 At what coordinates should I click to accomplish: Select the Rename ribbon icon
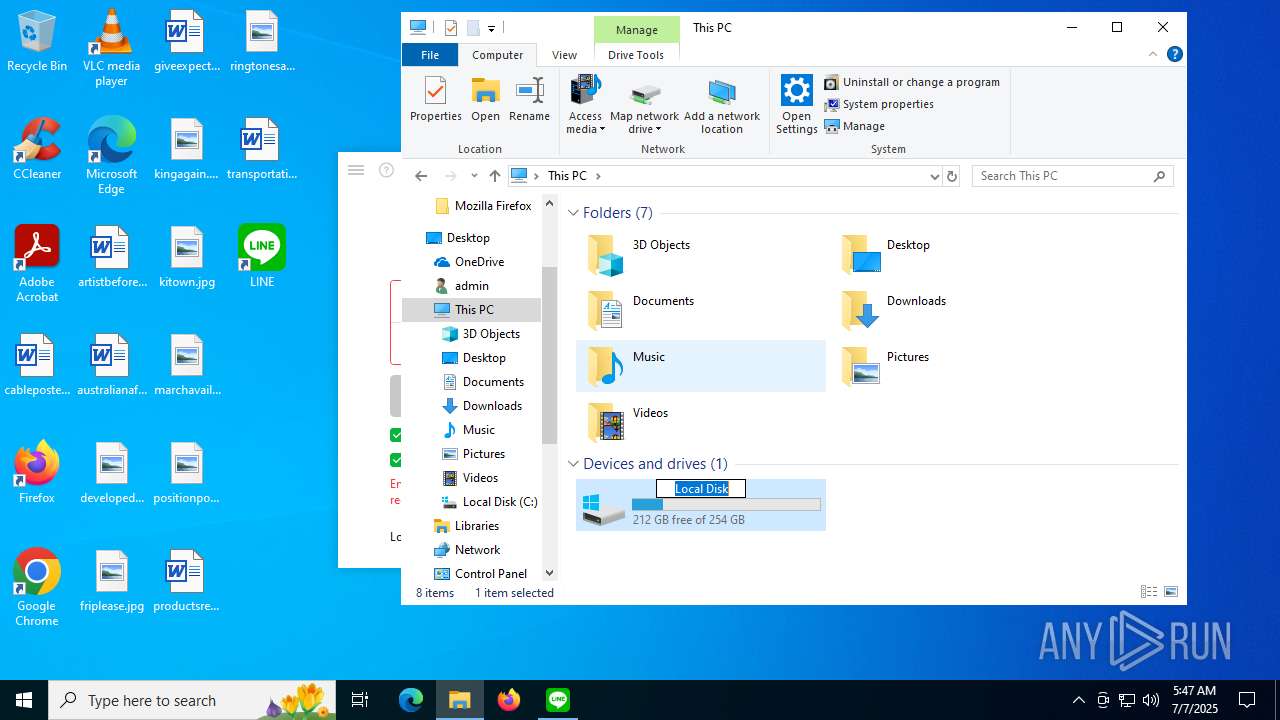click(529, 99)
